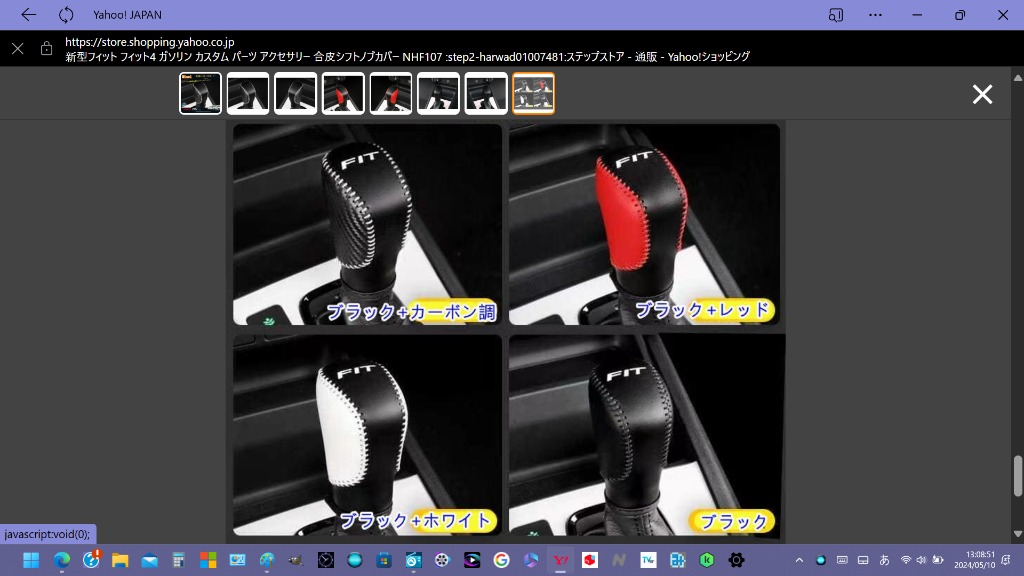Open the Mail app in taskbar
This screenshot has width=1024, height=576.
150,560
